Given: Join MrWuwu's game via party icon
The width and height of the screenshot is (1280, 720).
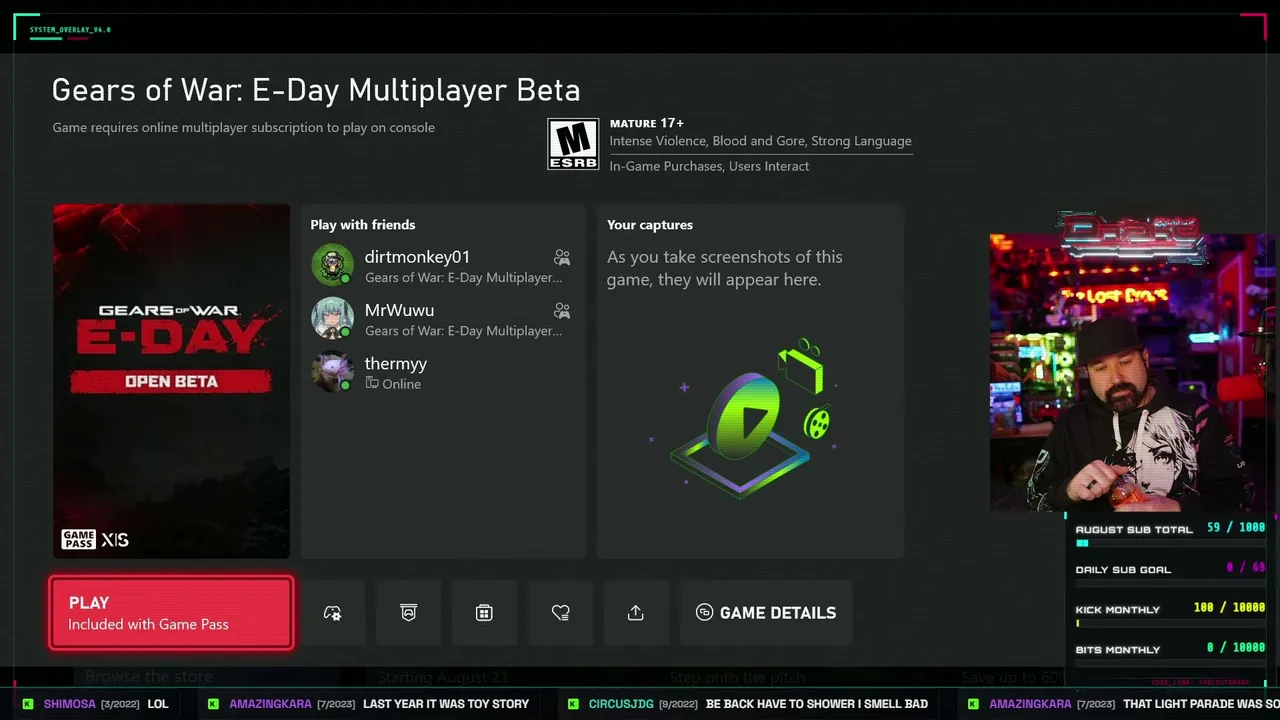Looking at the screenshot, I should (x=562, y=311).
